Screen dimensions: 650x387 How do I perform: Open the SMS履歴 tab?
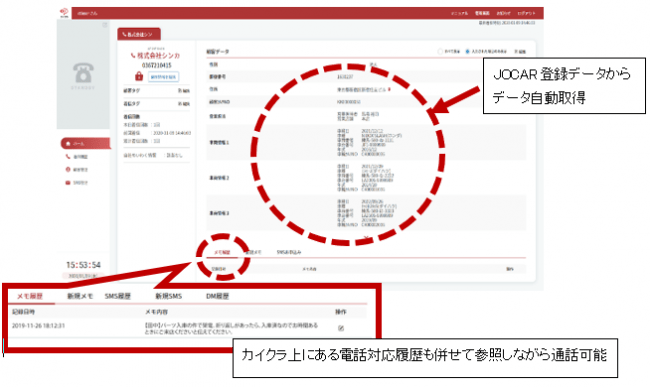[x=118, y=296]
